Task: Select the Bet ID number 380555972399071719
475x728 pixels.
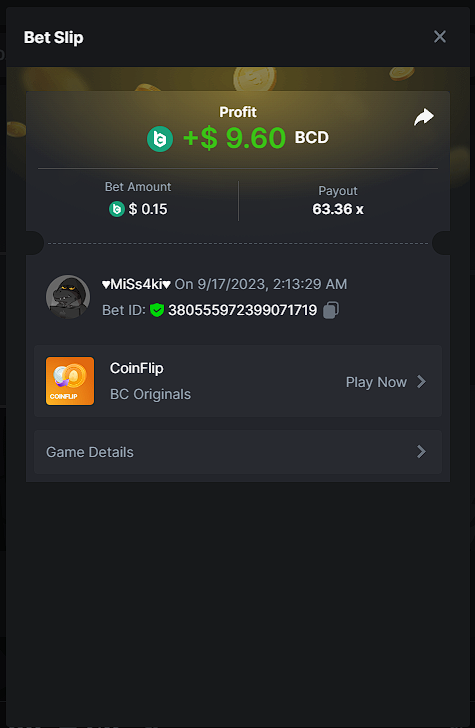Action: point(242,310)
